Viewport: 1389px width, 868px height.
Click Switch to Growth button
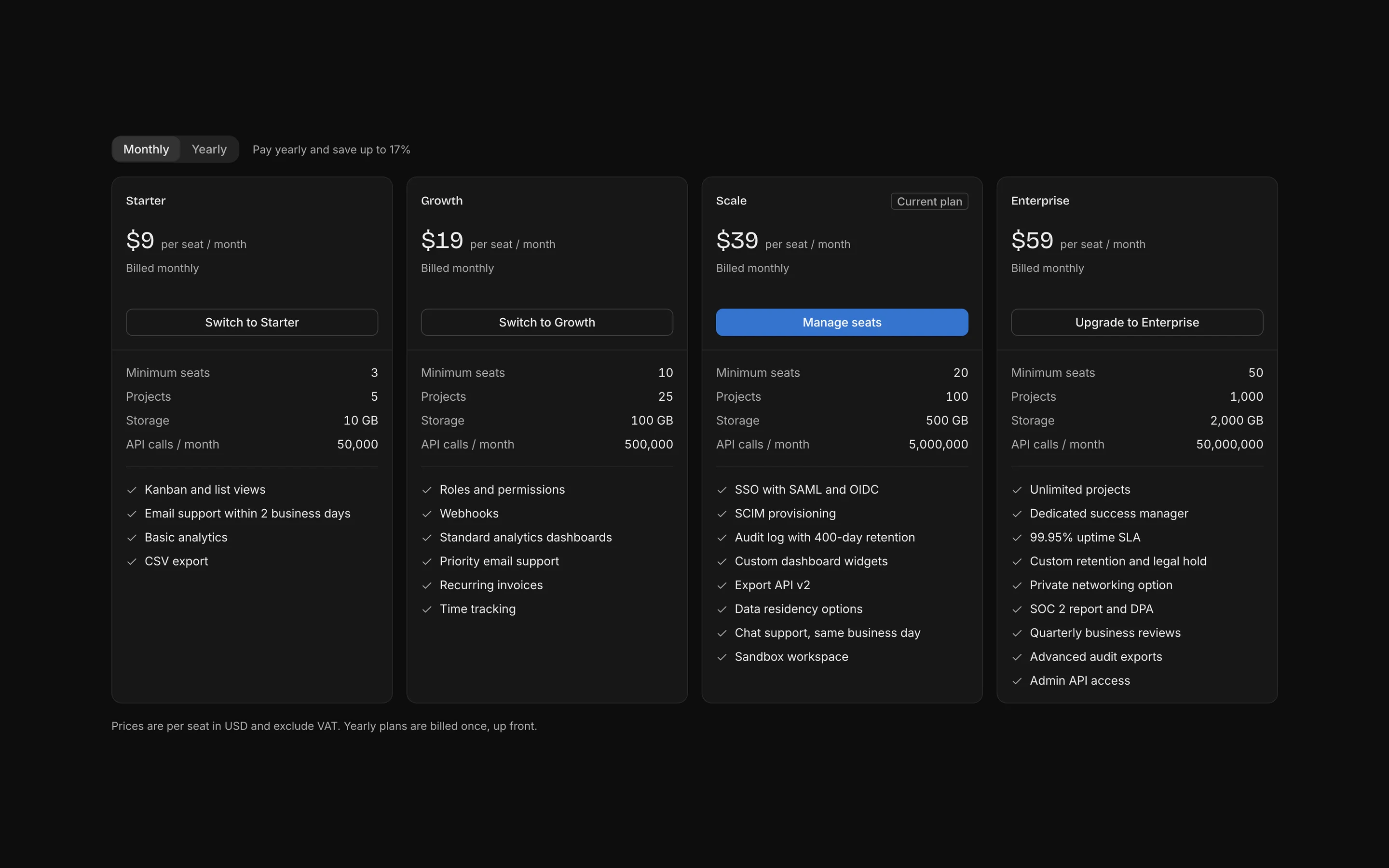[547, 322]
